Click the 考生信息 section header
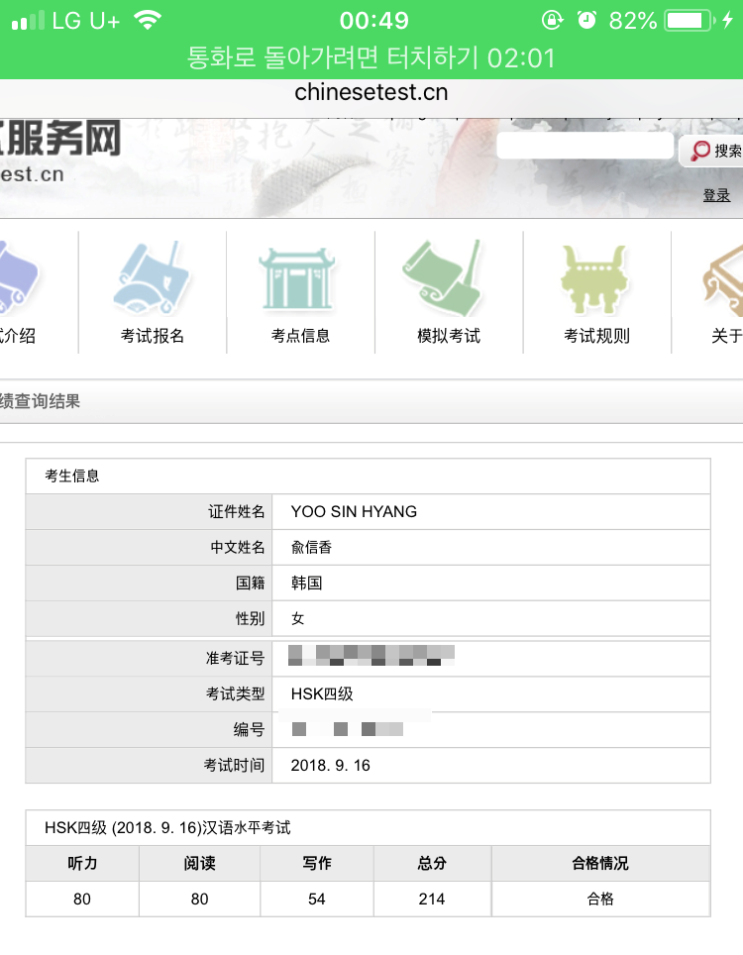Viewport: 743px width, 955px height. click(72, 476)
